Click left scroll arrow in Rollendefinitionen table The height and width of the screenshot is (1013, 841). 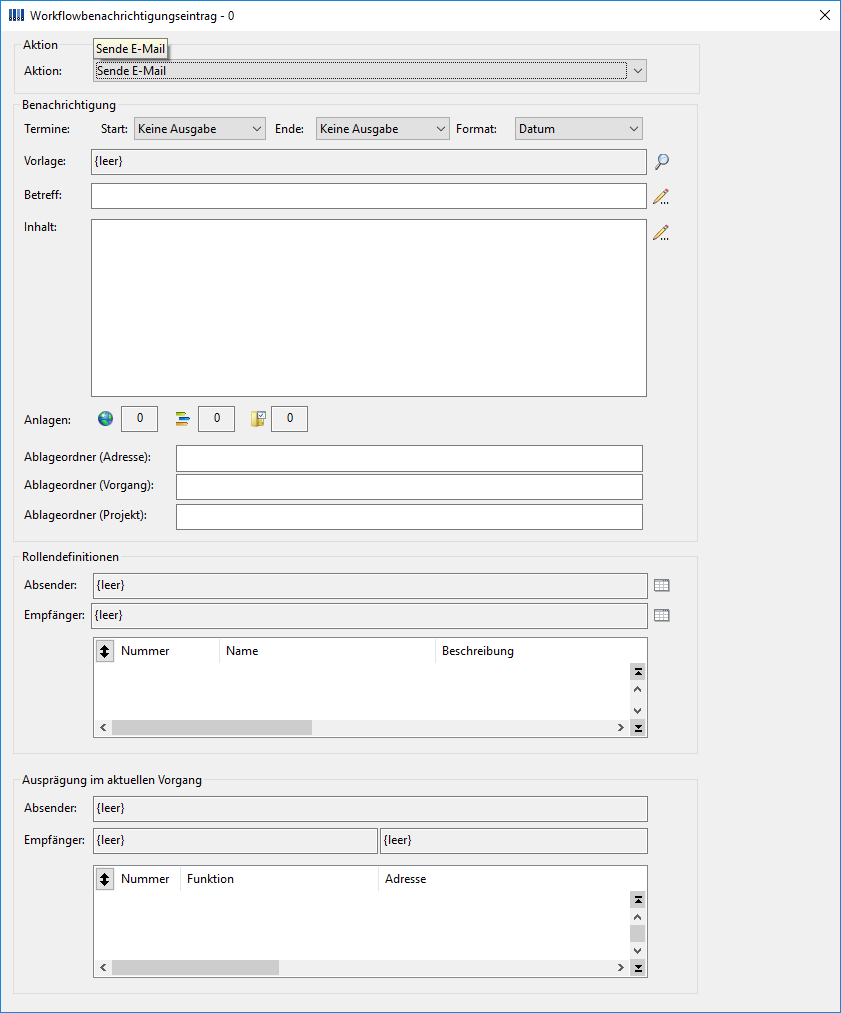[x=103, y=727]
